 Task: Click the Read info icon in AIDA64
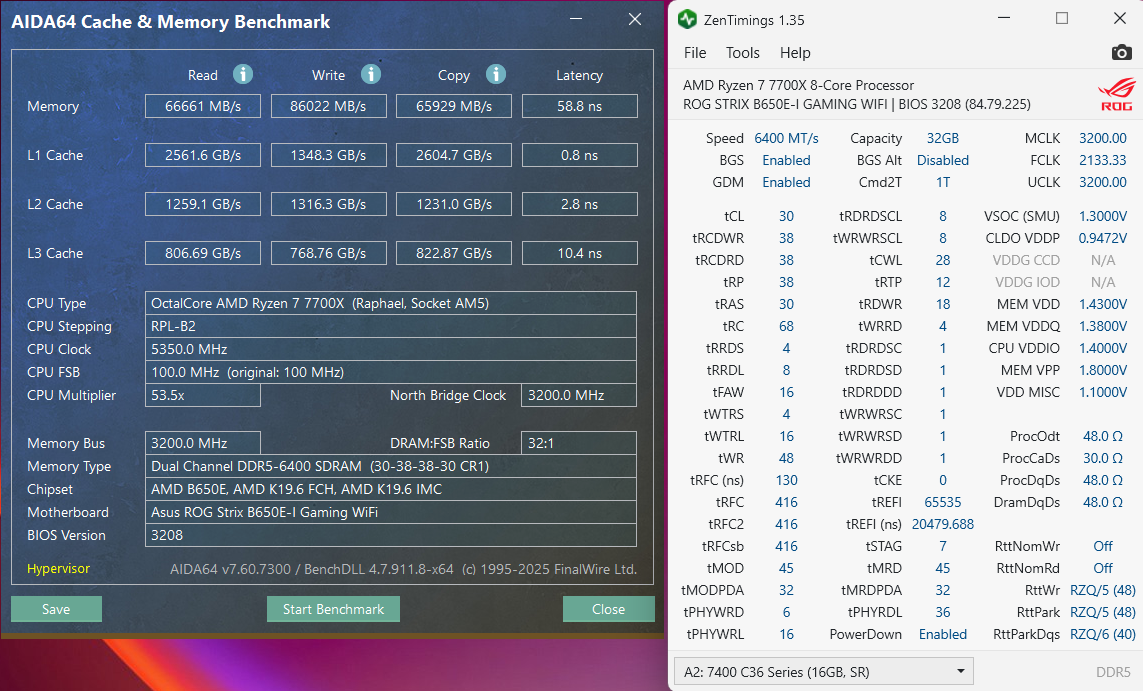click(243, 74)
